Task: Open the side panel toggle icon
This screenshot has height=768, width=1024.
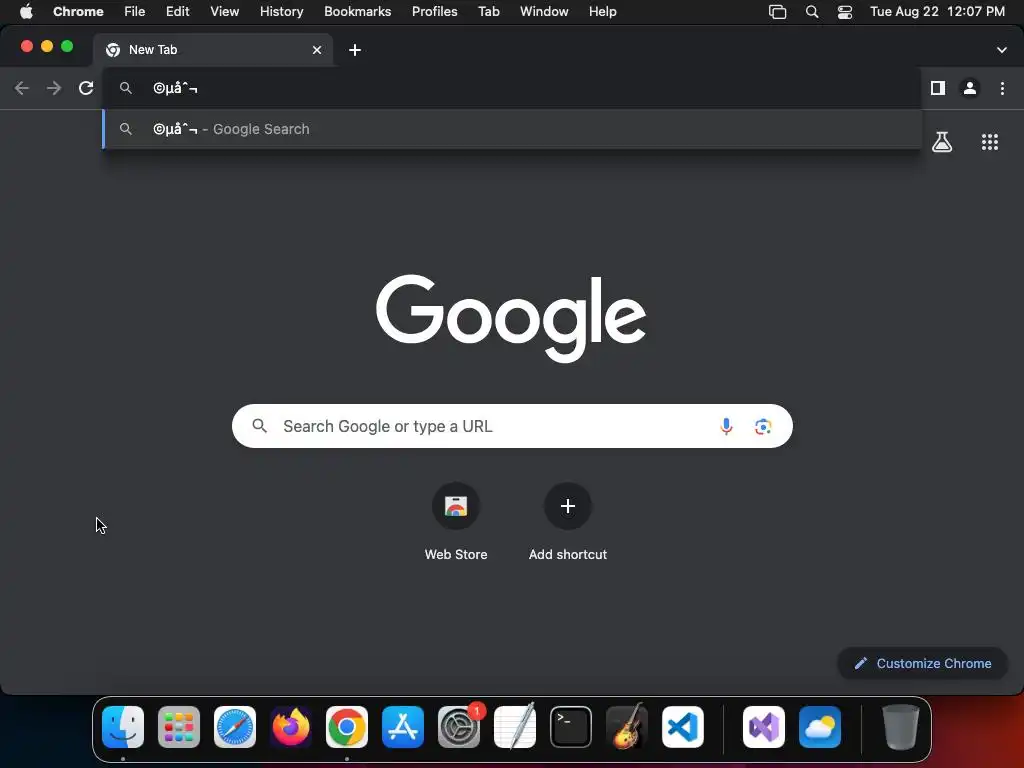Action: (938, 88)
